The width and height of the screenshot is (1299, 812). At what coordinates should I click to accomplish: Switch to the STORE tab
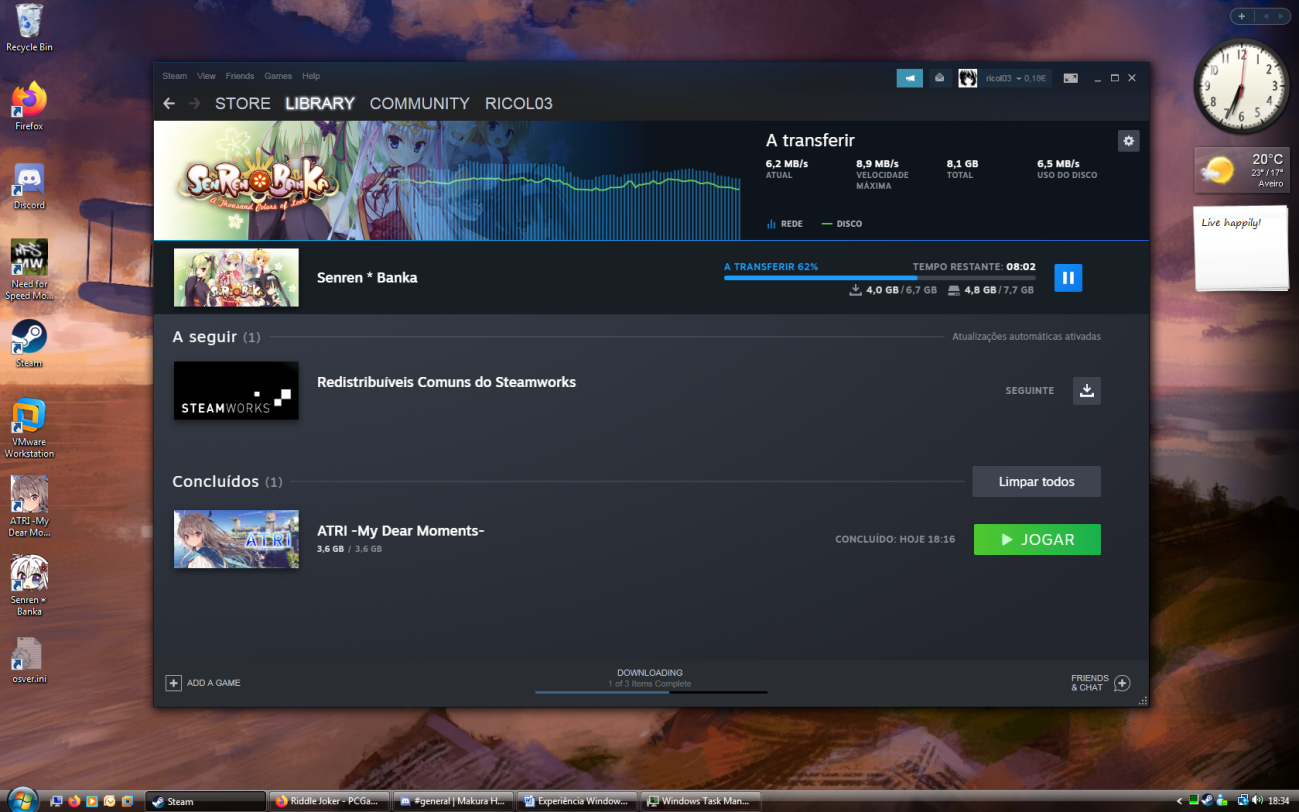click(x=243, y=103)
